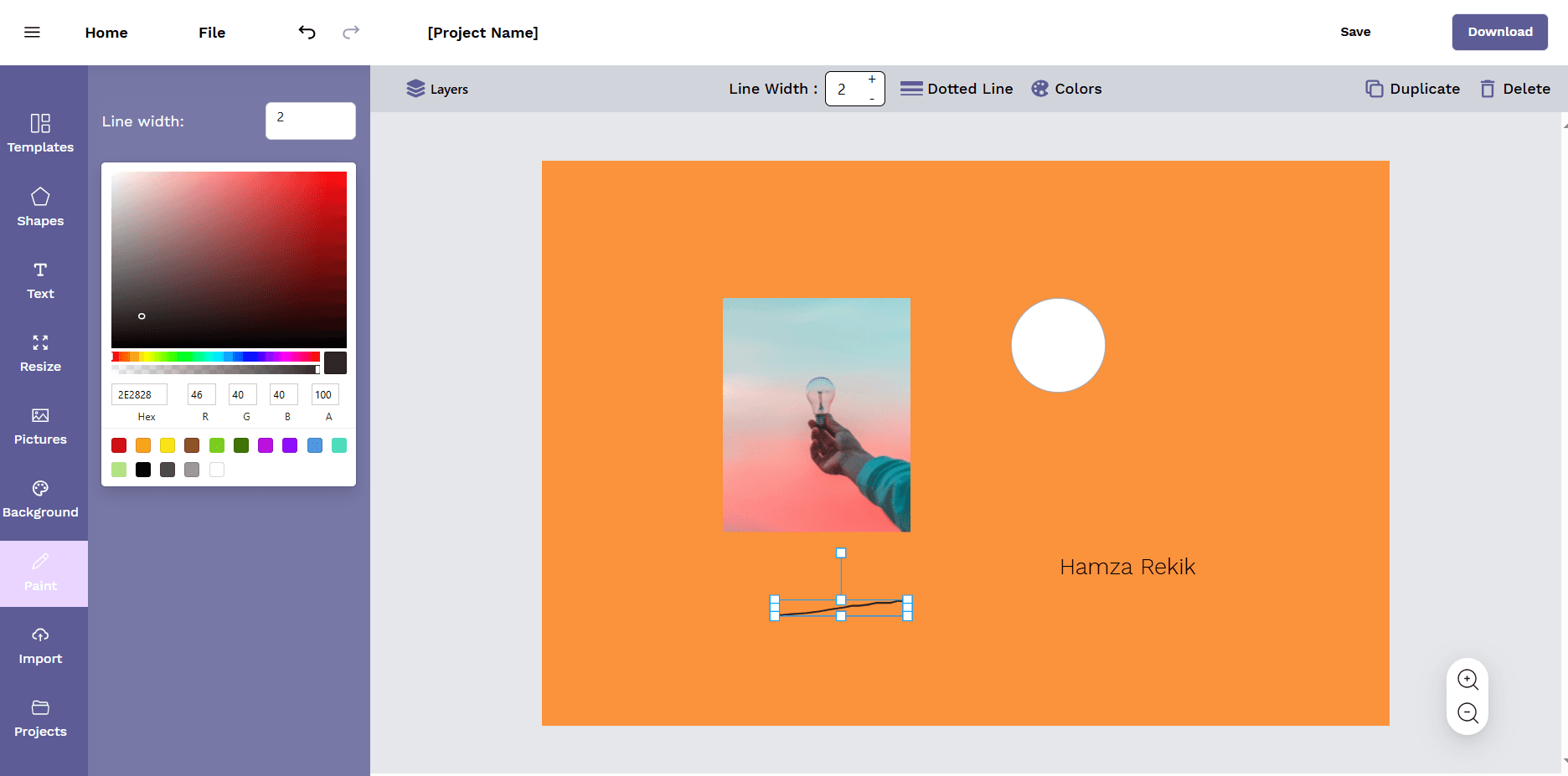Viewport: 1568px width, 776px height.
Task: Click the hue spectrum slider
Action: [x=215, y=357]
